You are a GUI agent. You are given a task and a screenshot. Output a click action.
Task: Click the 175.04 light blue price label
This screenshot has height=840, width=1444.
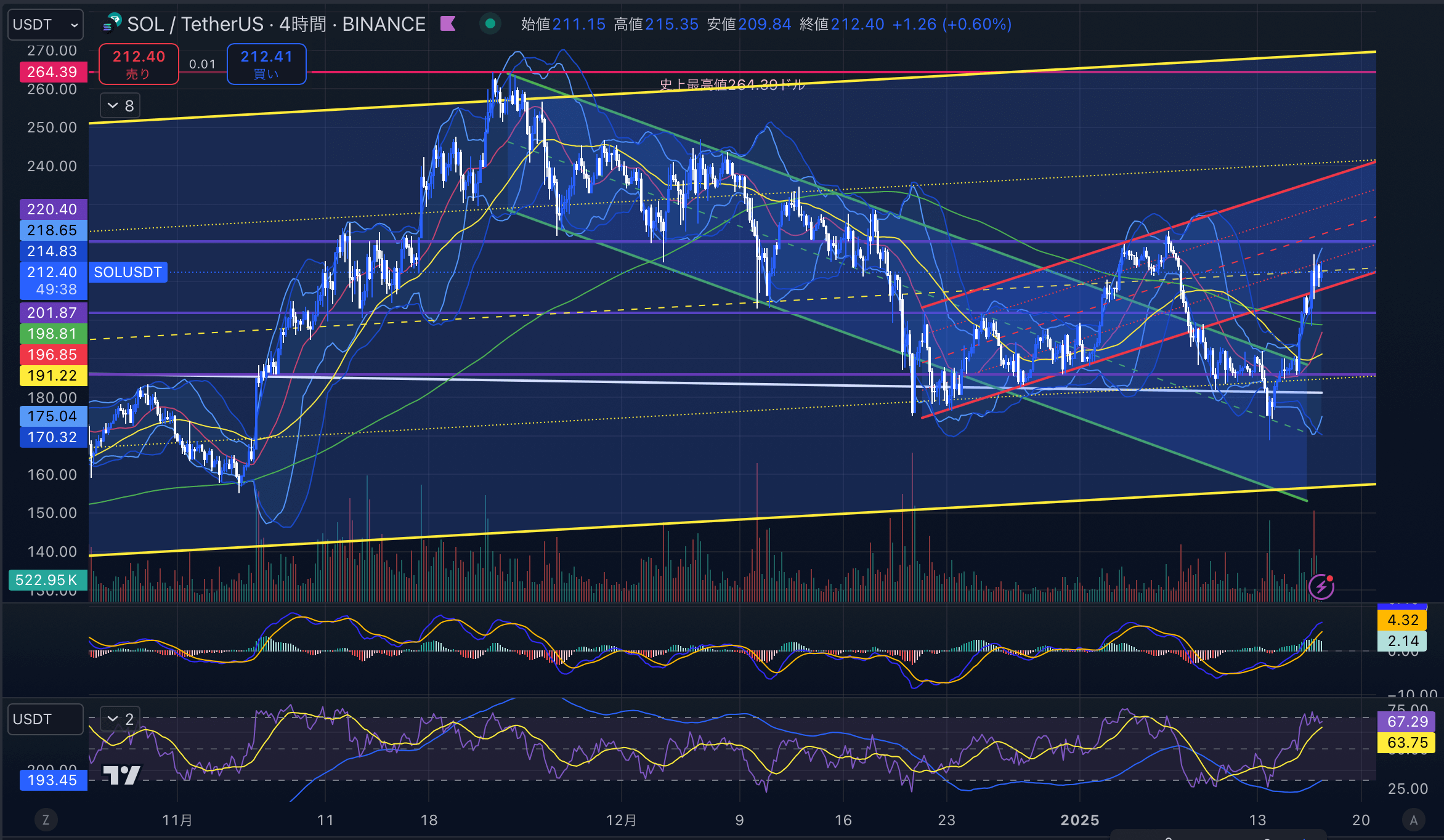53,416
